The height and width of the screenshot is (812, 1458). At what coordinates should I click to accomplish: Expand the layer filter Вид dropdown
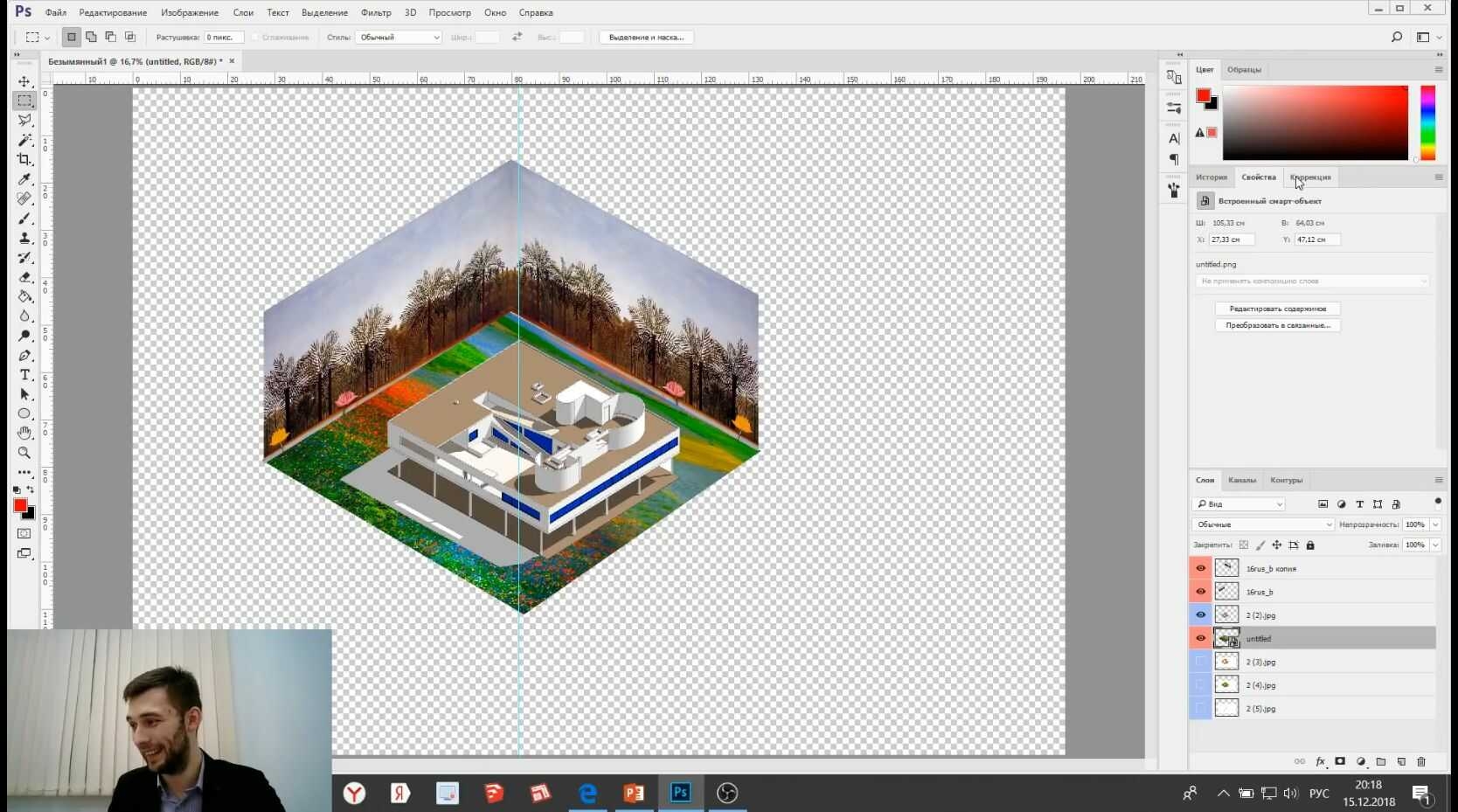pos(1238,504)
